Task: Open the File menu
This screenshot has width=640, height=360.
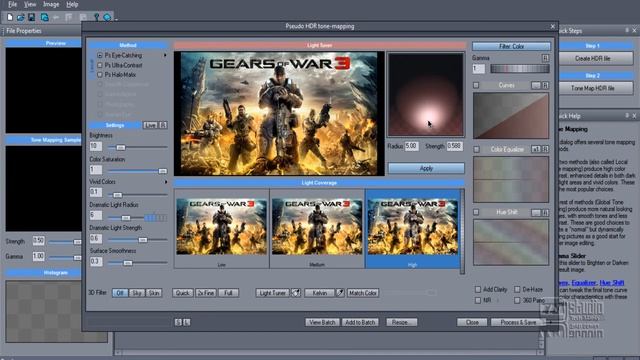Action: 12,4
